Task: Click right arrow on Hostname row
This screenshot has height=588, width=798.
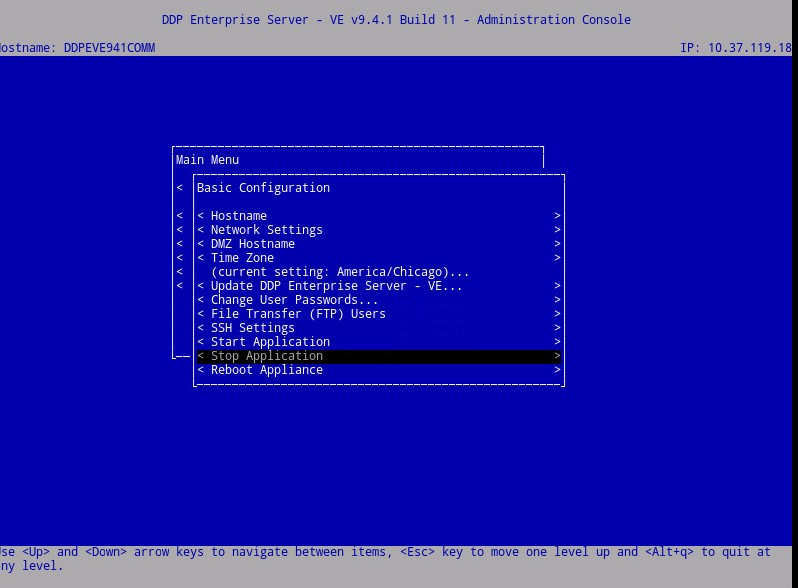Action: coord(557,216)
